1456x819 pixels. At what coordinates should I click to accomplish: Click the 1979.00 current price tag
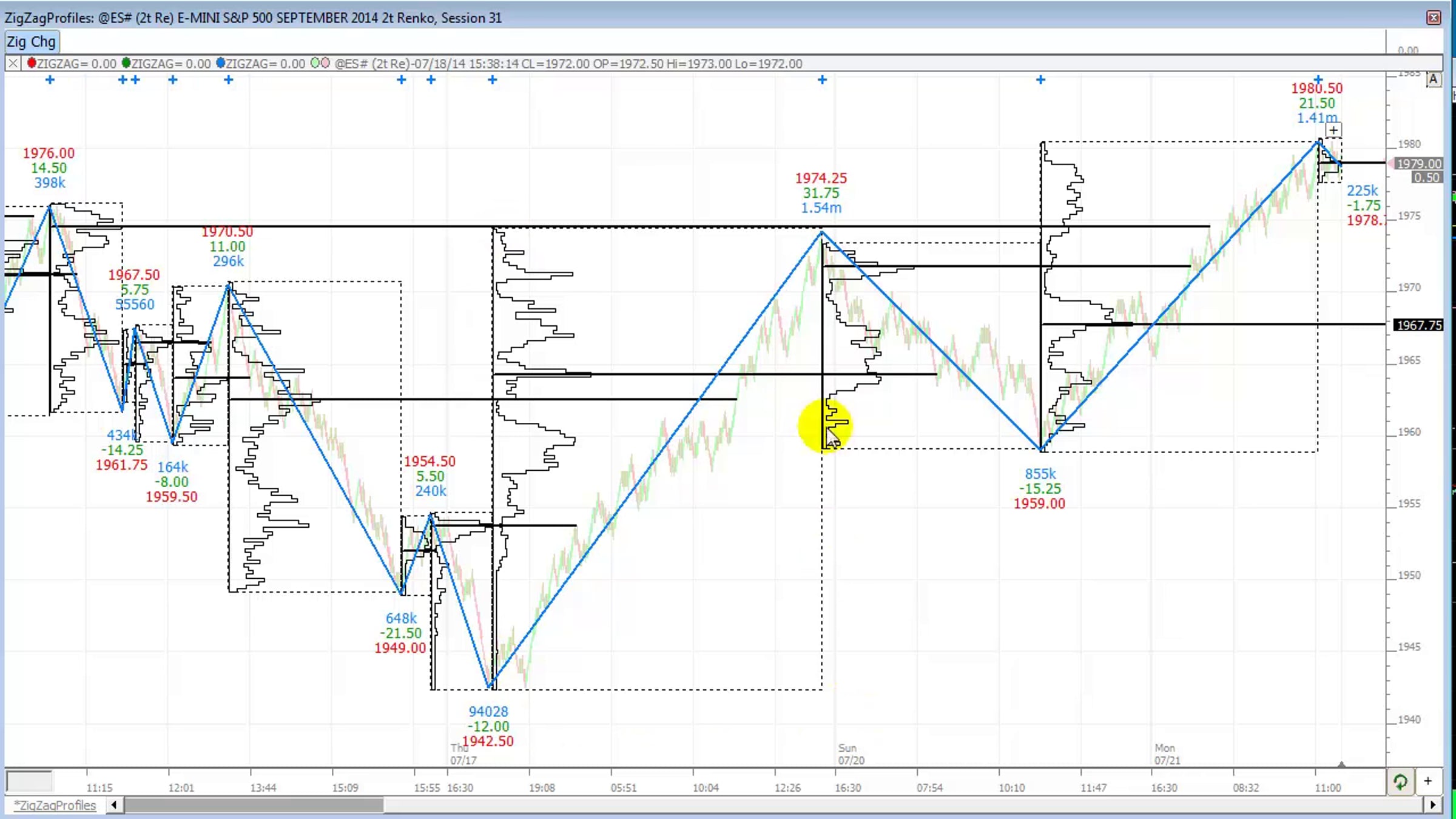tap(1419, 164)
